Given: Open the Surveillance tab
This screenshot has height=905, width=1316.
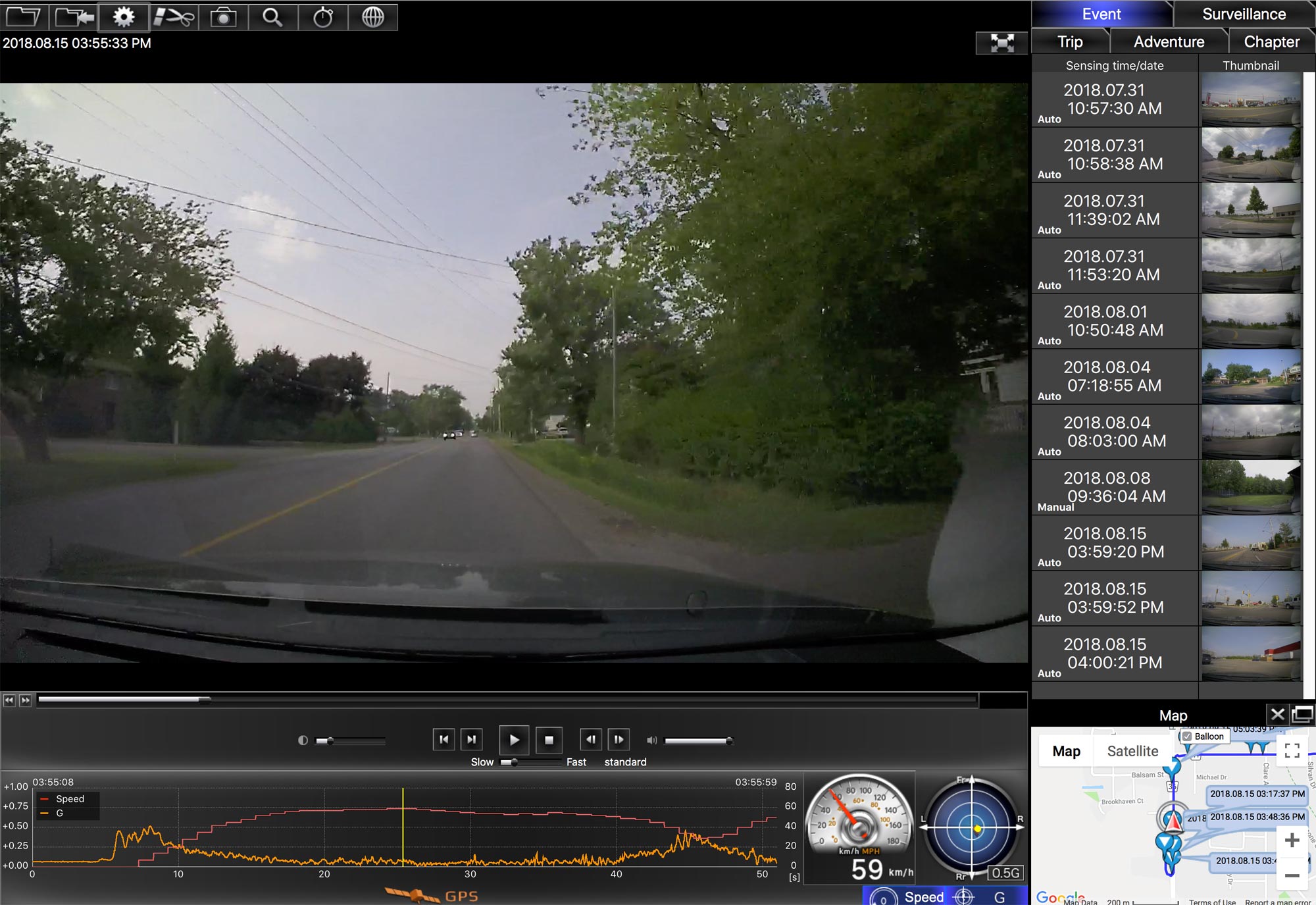Looking at the screenshot, I should [1244, 14].
